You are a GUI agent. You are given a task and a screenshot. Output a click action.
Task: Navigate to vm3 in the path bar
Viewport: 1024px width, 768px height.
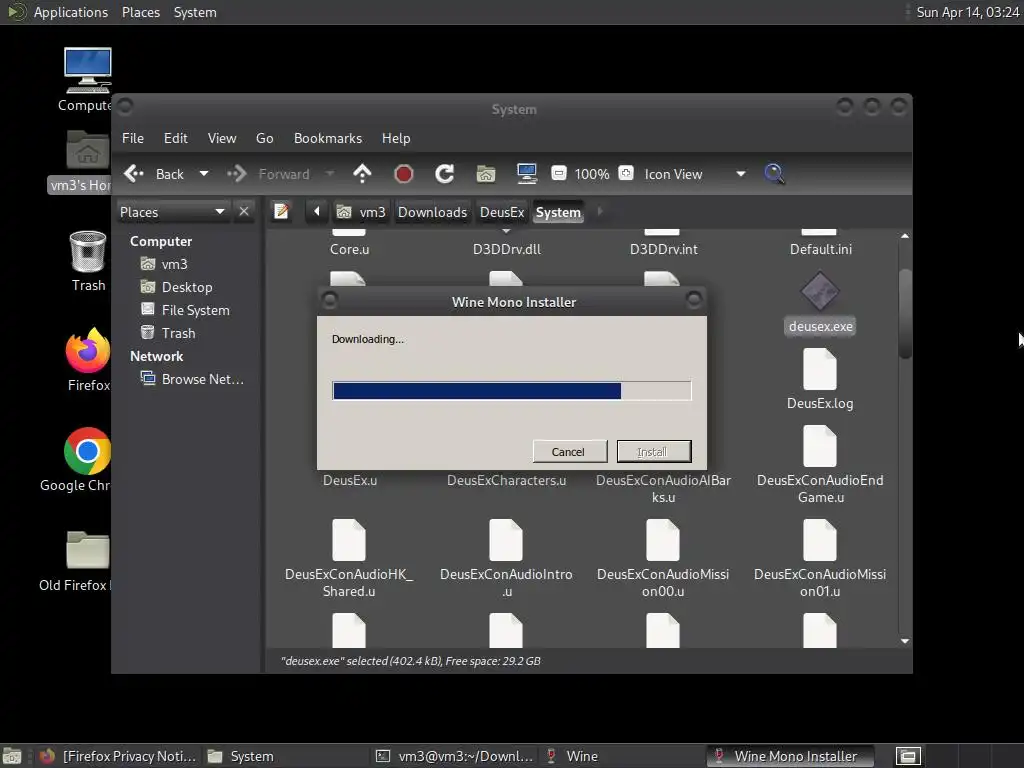(x=361, y=212)
